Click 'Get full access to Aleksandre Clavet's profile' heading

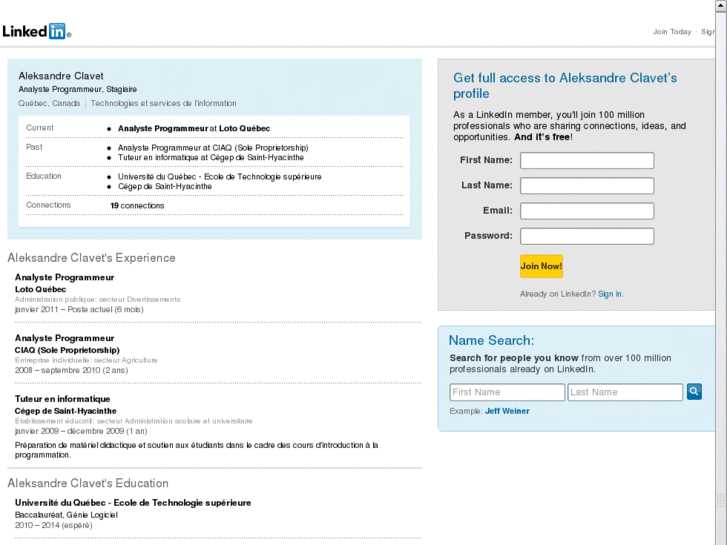[565, 85]
